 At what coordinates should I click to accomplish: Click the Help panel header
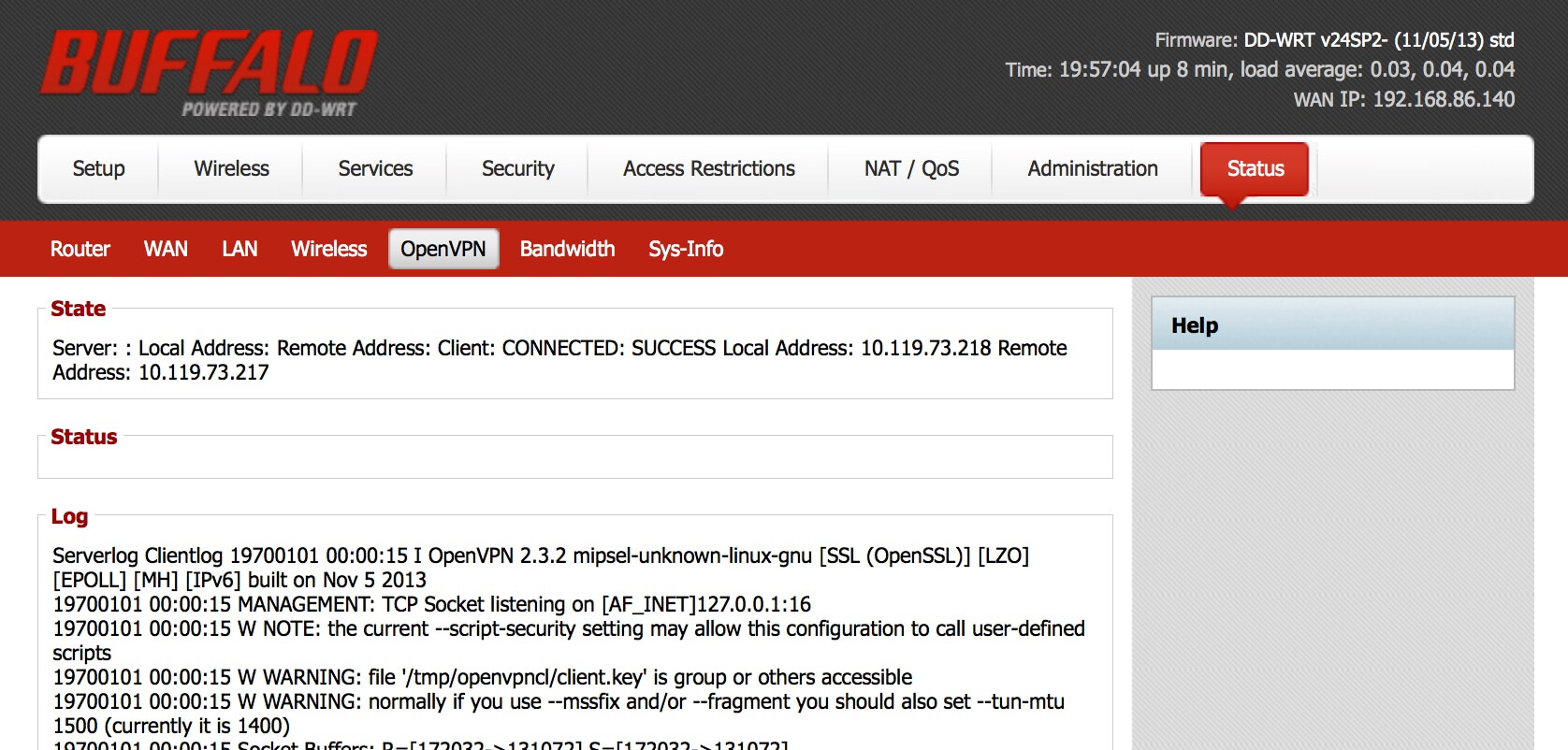1332,325
